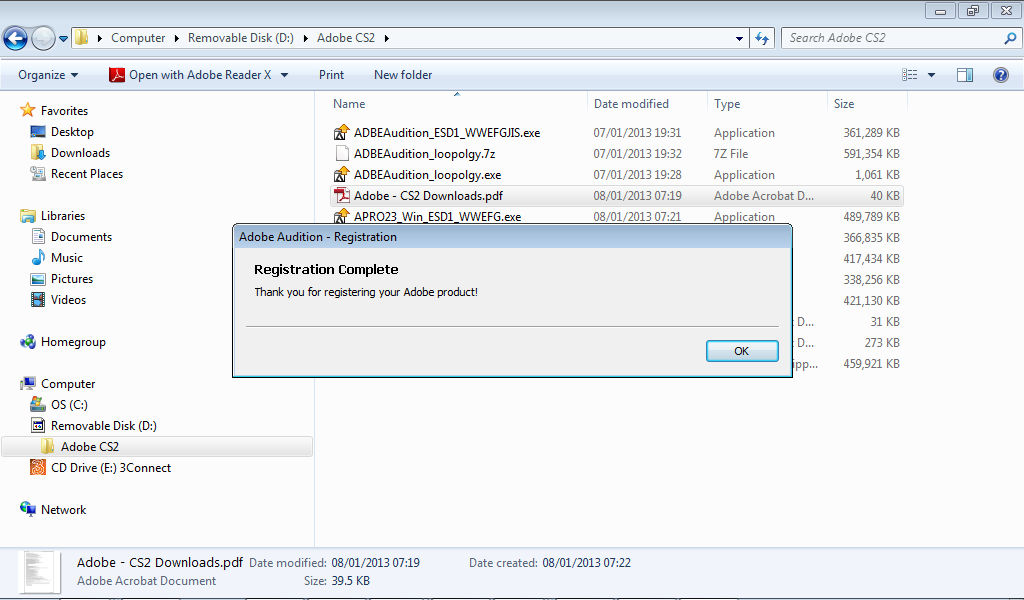Image resolution: width=1024 pixels, height=600 pixels.
Task: Go back with the Back arrow button
Action: coord(15,39)
